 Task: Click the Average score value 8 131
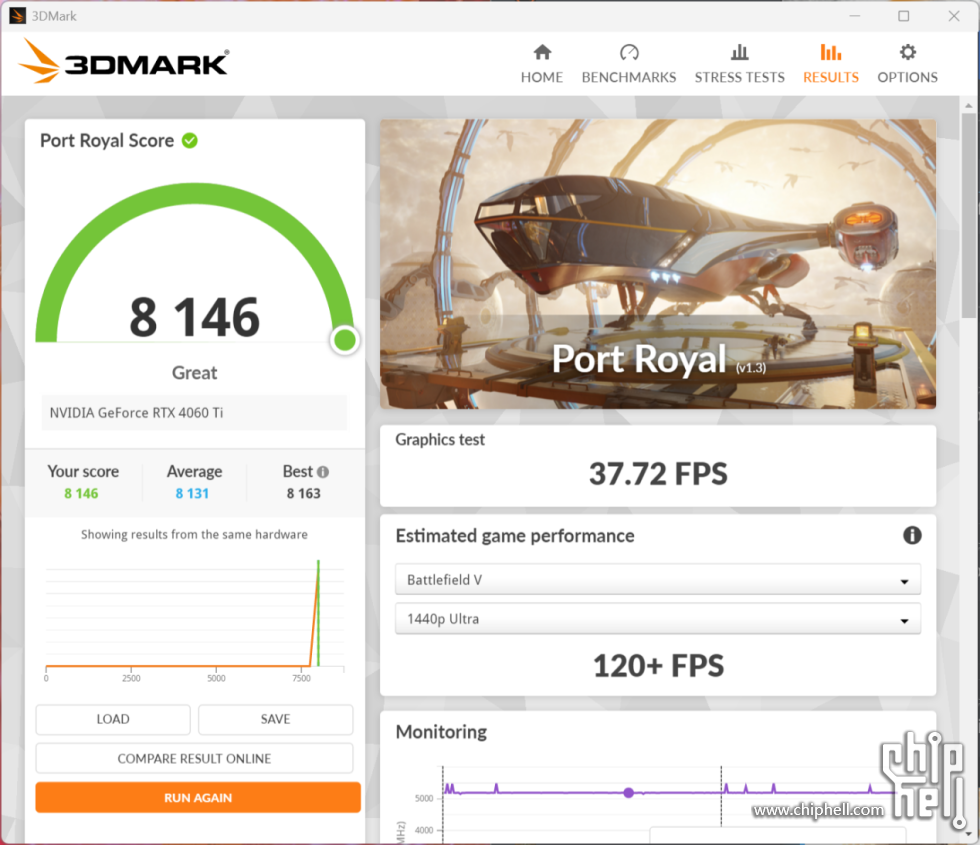[x=192, y=494]
